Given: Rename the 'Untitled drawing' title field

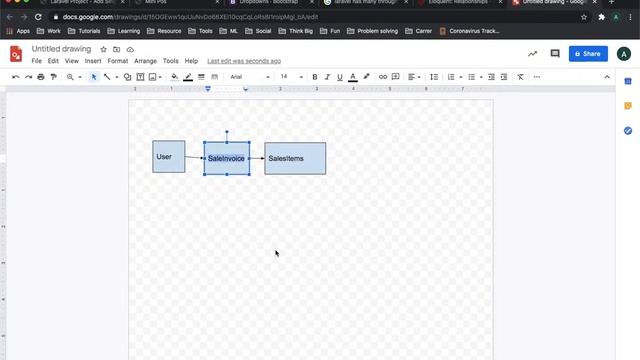Looking at the screenshot, I should click(x=62, y=49).
